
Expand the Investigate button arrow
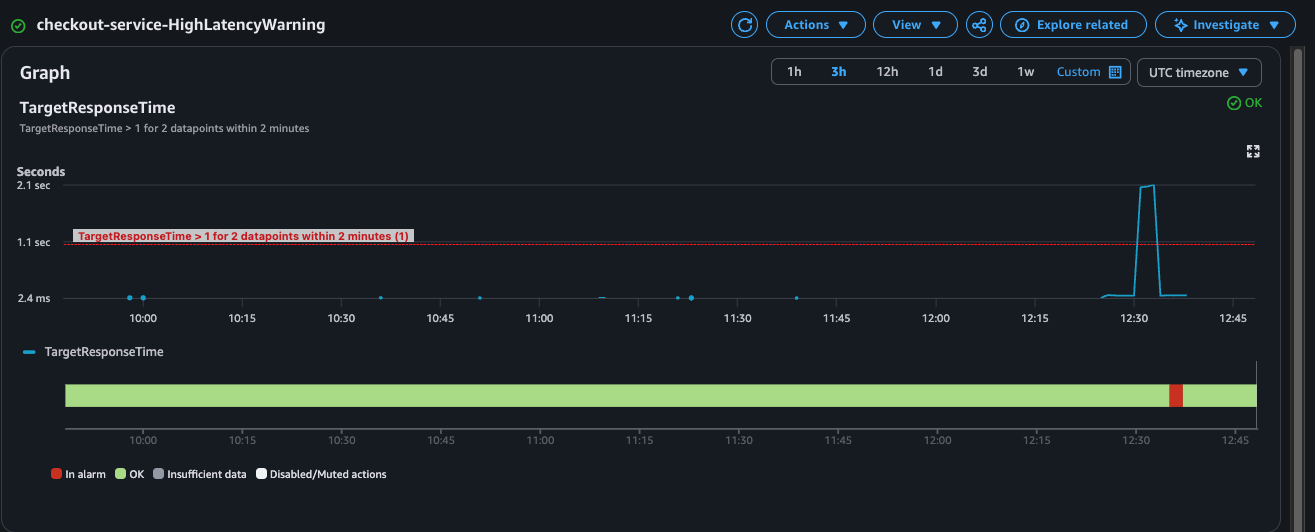tap(1274, 25)
